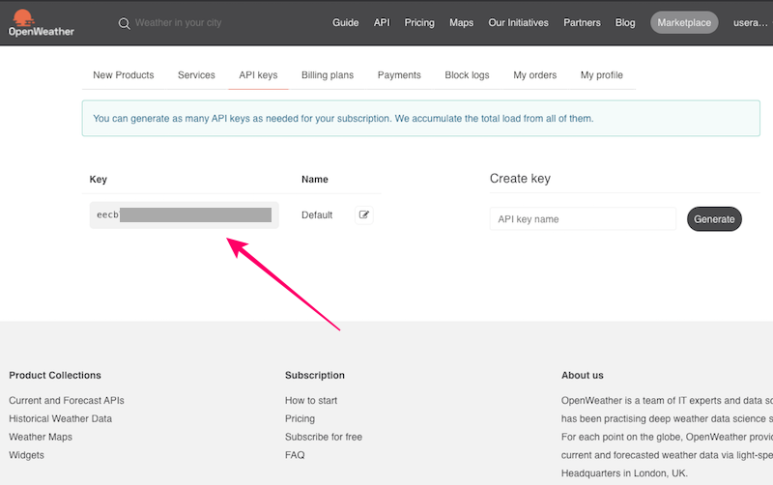773x485 pixels.
Task: Focus the Weather in your city search field
Action: click(178, 23)
